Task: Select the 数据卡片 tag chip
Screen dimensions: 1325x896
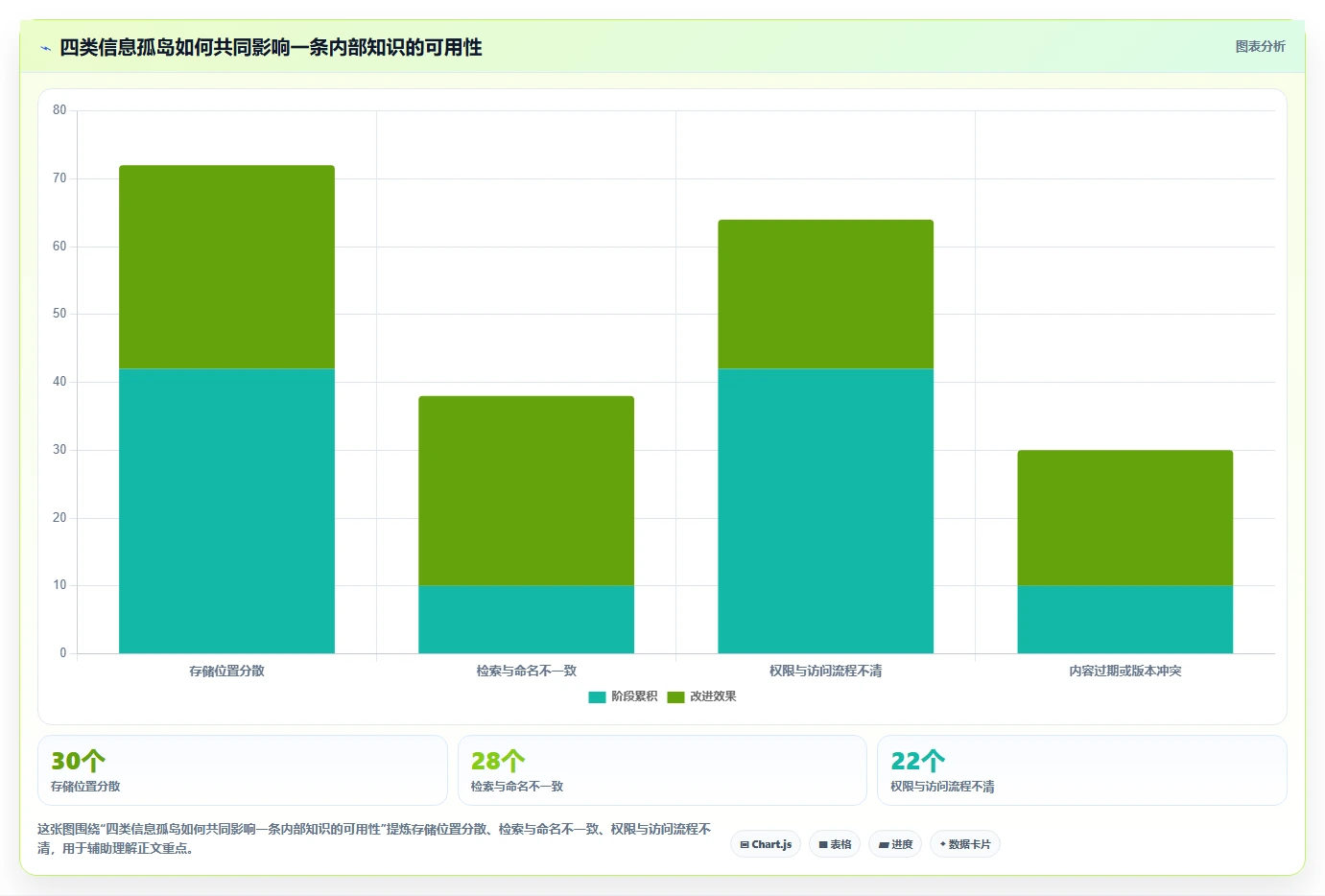Action: tap(964, 844)
